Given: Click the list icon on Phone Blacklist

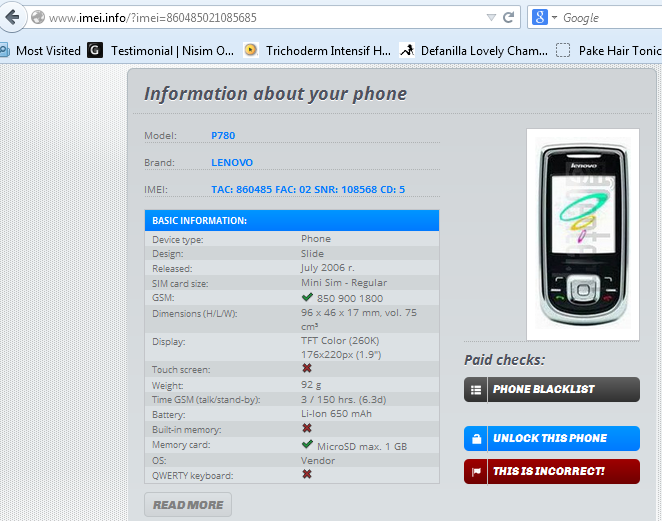Looking at the screenshot, I should (476, 390).
